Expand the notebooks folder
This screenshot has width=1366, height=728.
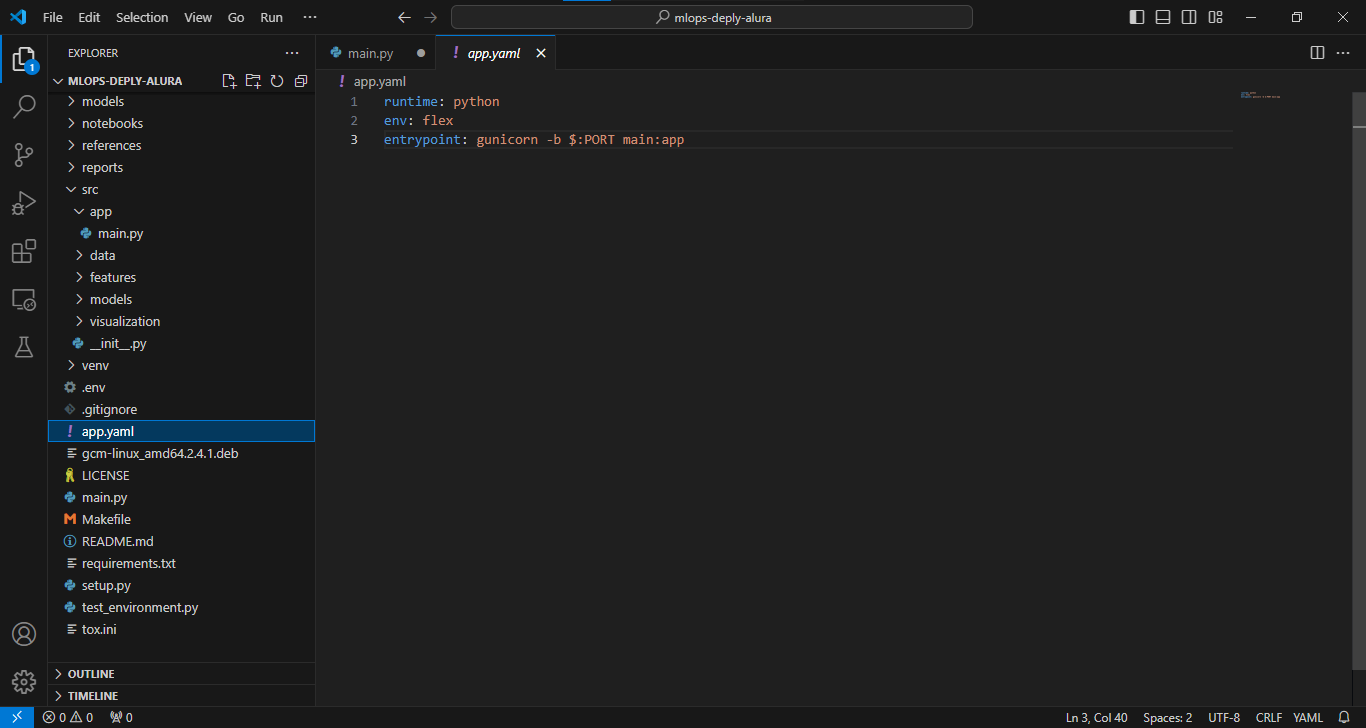181,123
